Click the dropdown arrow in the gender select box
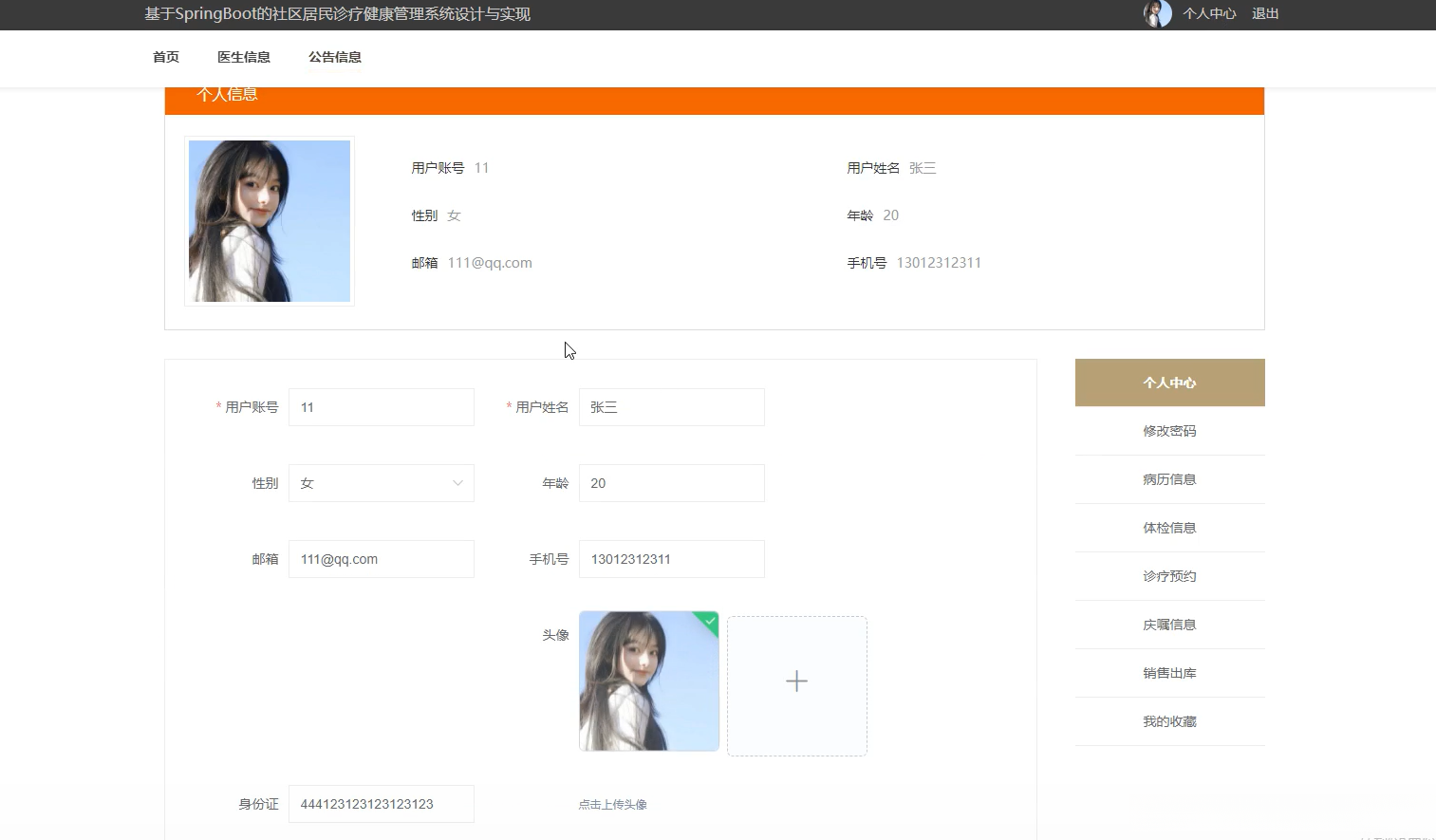 (457, 483)
